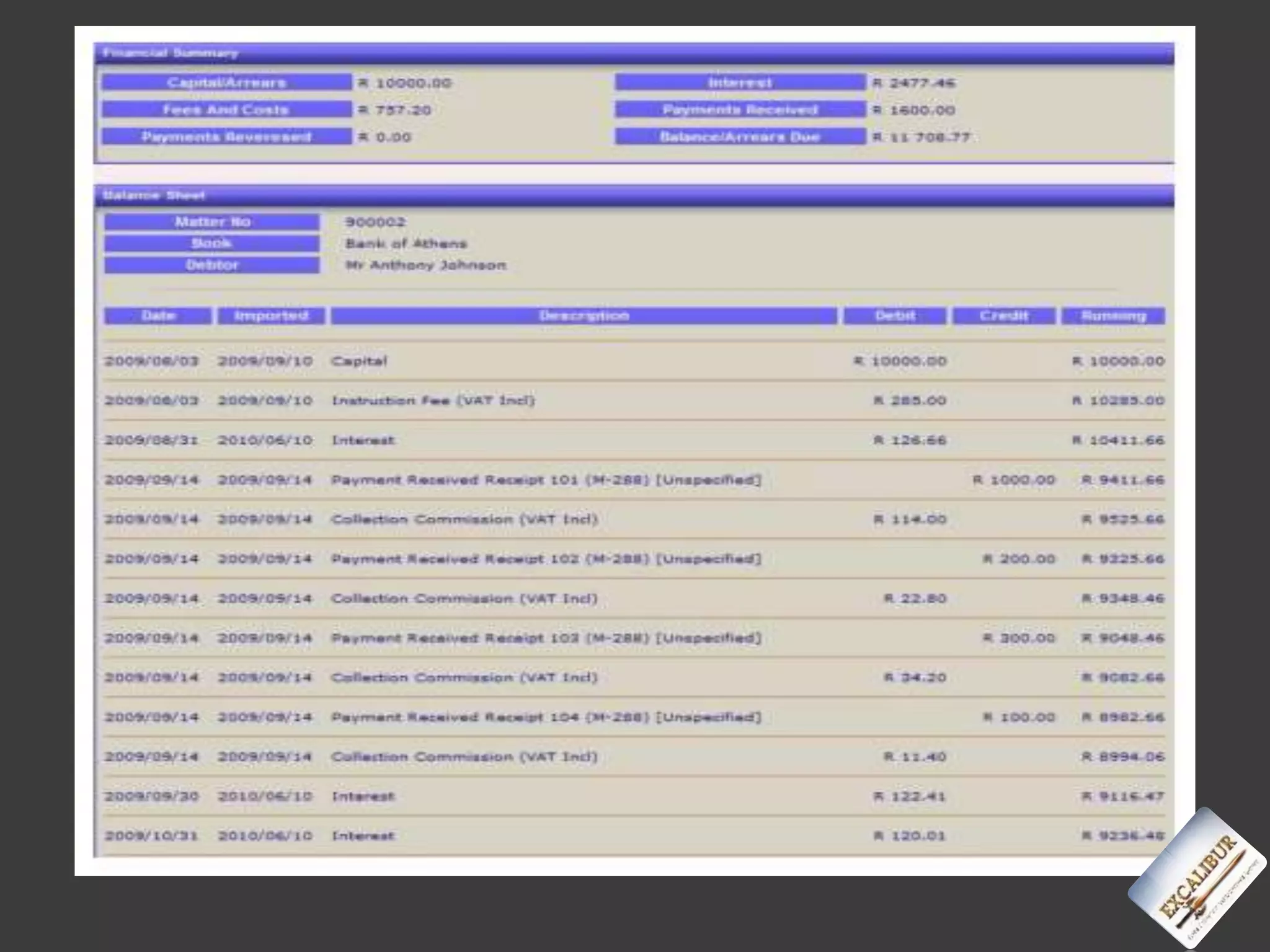This screenshot has width=1270, height=952.
Task: Click the Matter No label
Action: [212, 222]
